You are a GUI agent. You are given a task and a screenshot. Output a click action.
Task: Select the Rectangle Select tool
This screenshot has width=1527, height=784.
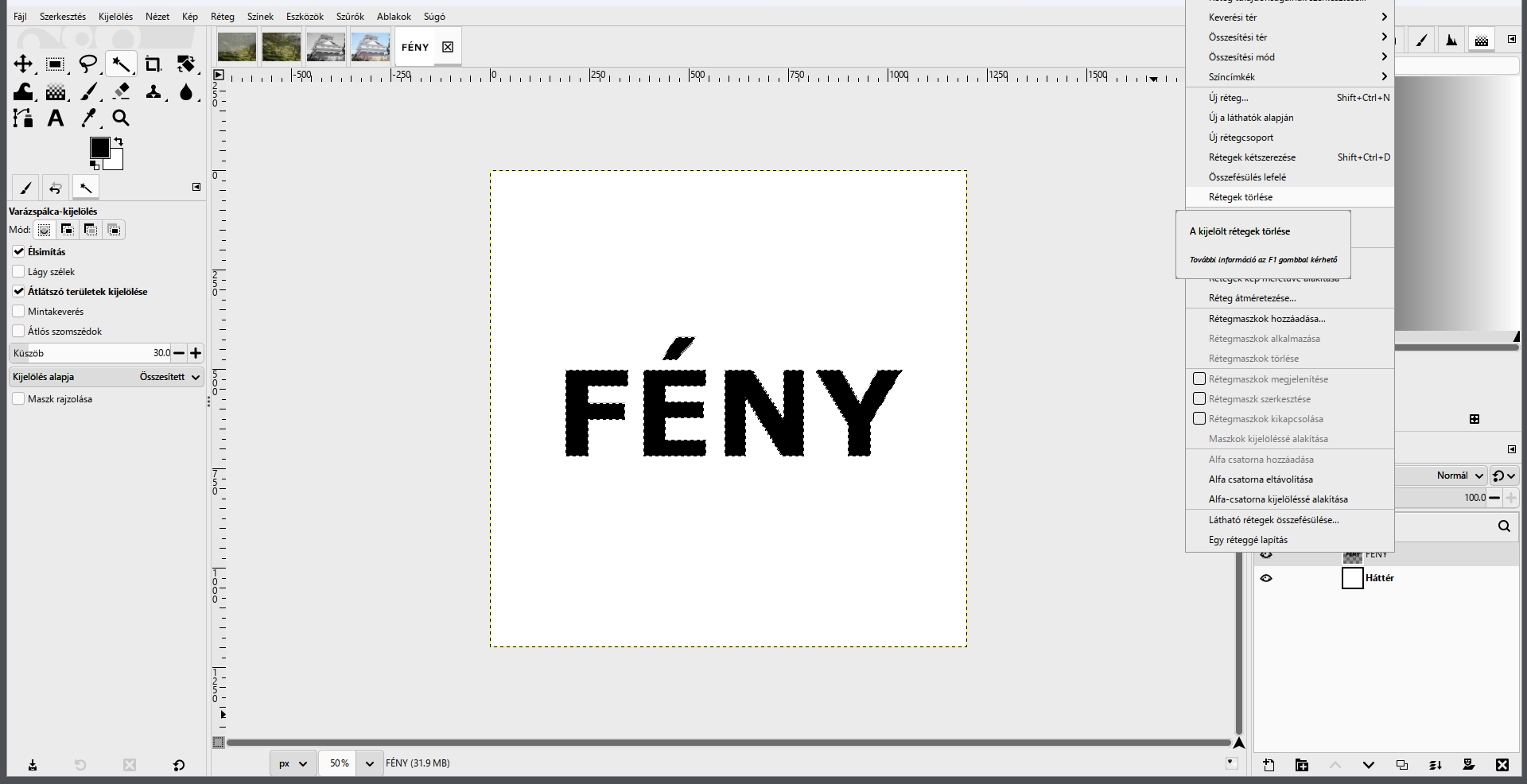tap(56, 64)
